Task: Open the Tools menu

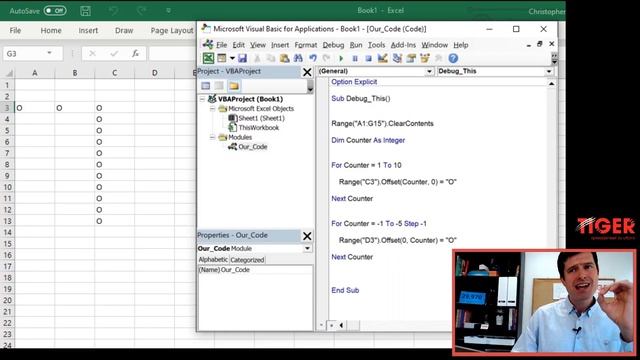Action: 376,45
